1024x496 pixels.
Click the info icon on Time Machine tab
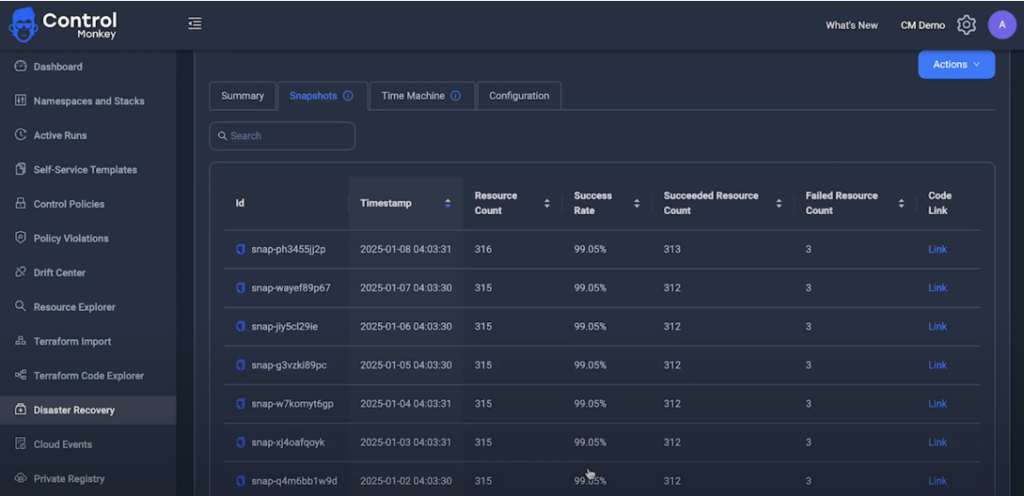(455, 96)
